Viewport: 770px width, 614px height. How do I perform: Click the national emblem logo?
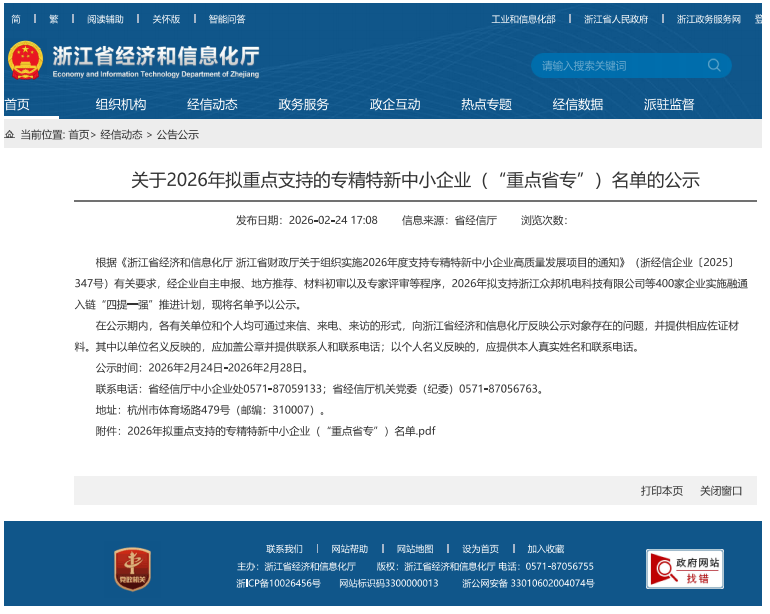coord(25,60)
